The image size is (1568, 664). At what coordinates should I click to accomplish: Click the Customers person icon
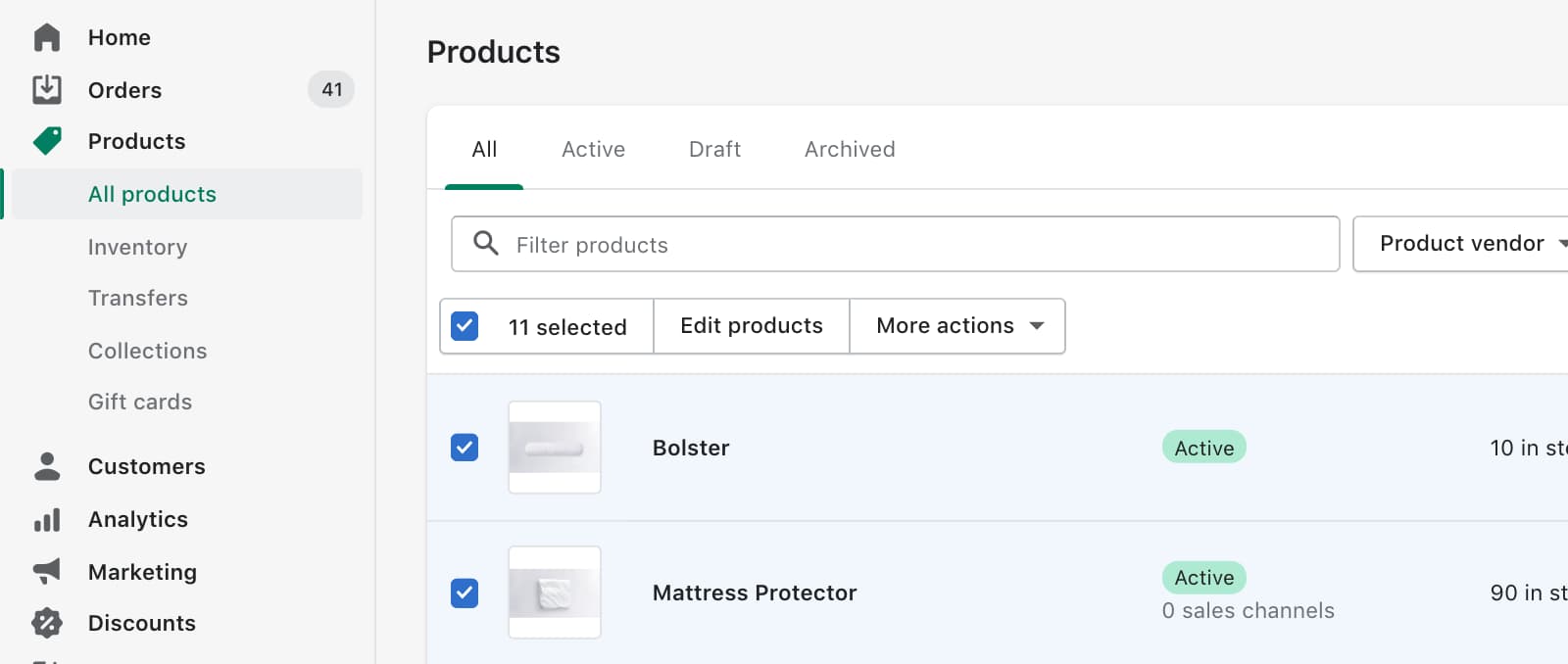pos(47,466)
